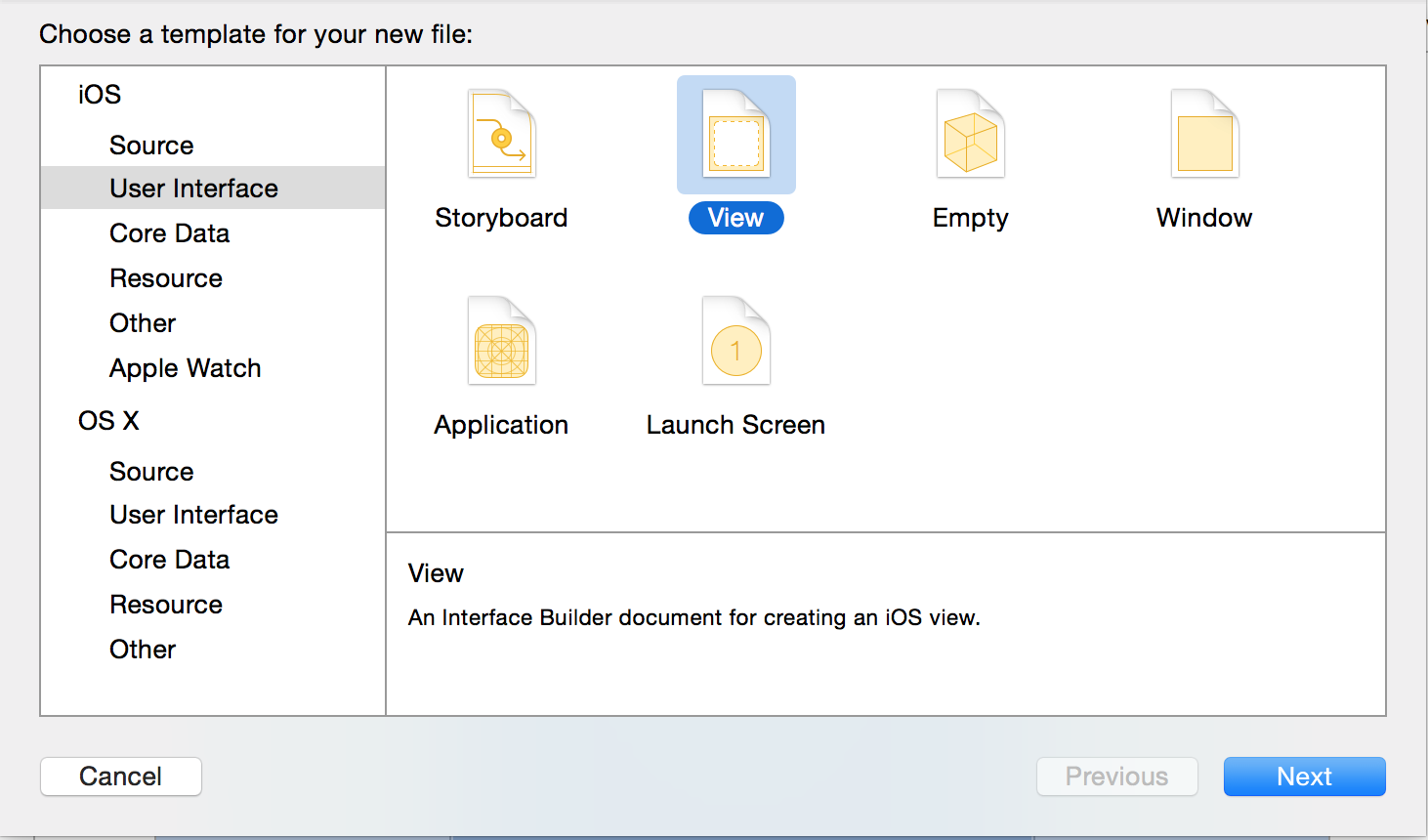Viewport: 1428px width, 840px height.
Task: Open the Apple Watch category
Action: [185, 368]
